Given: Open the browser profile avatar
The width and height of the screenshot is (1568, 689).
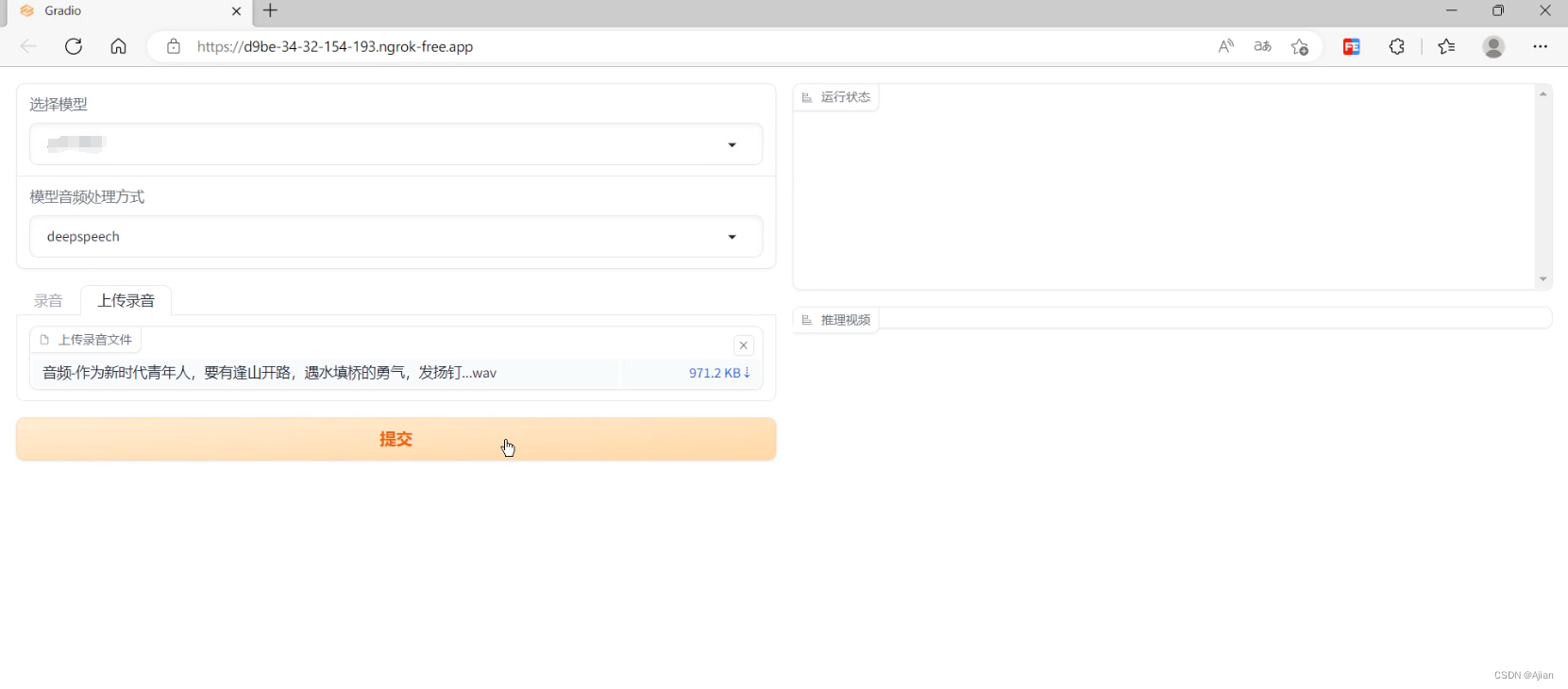Looking at the screenshot, I should coord(1493,46).
